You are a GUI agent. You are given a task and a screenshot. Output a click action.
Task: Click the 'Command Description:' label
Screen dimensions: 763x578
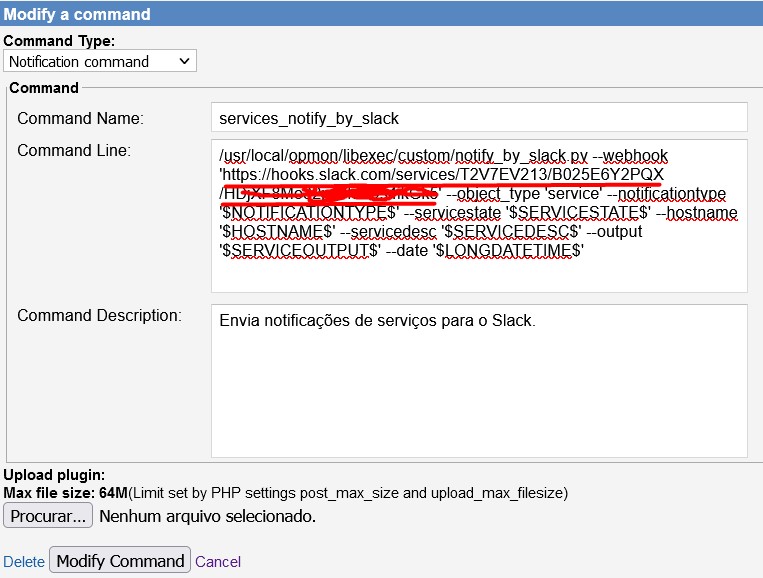click(x=99, y=315)
